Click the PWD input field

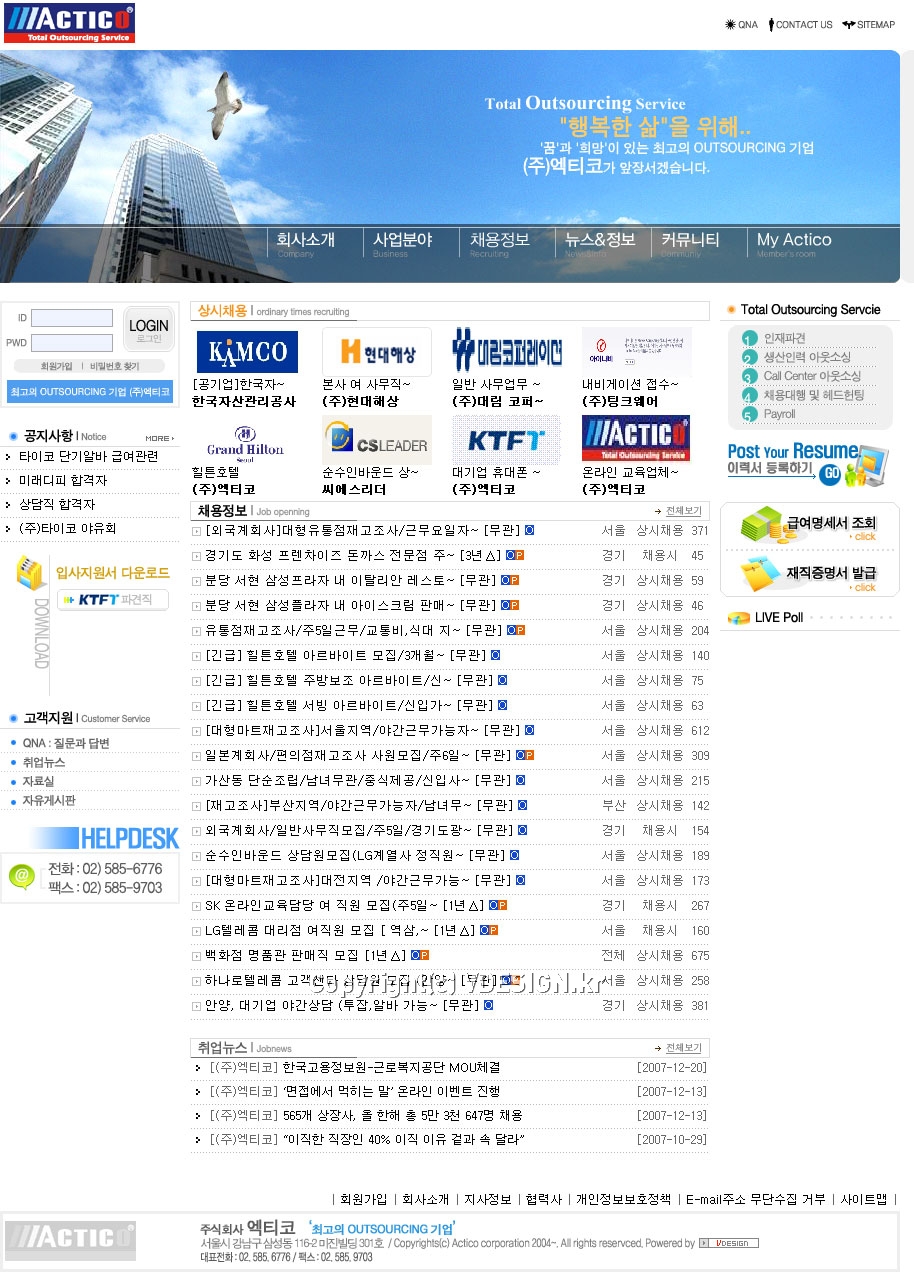coord(72,342)
